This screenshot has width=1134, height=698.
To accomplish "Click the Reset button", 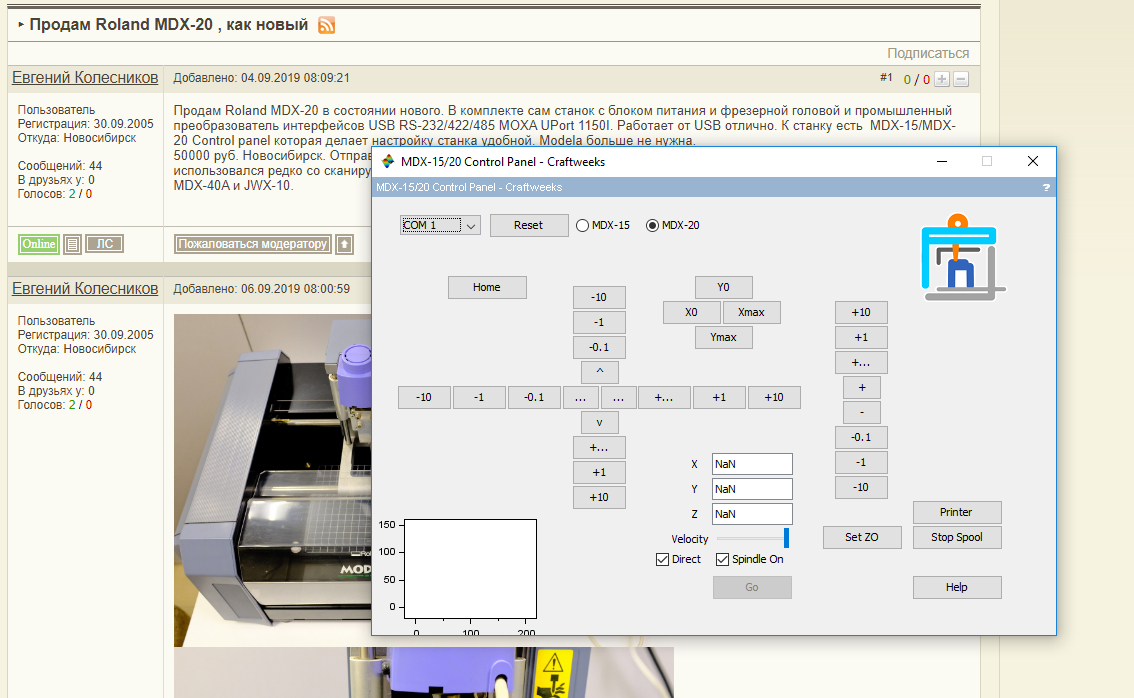I will (x=529, y=226).
